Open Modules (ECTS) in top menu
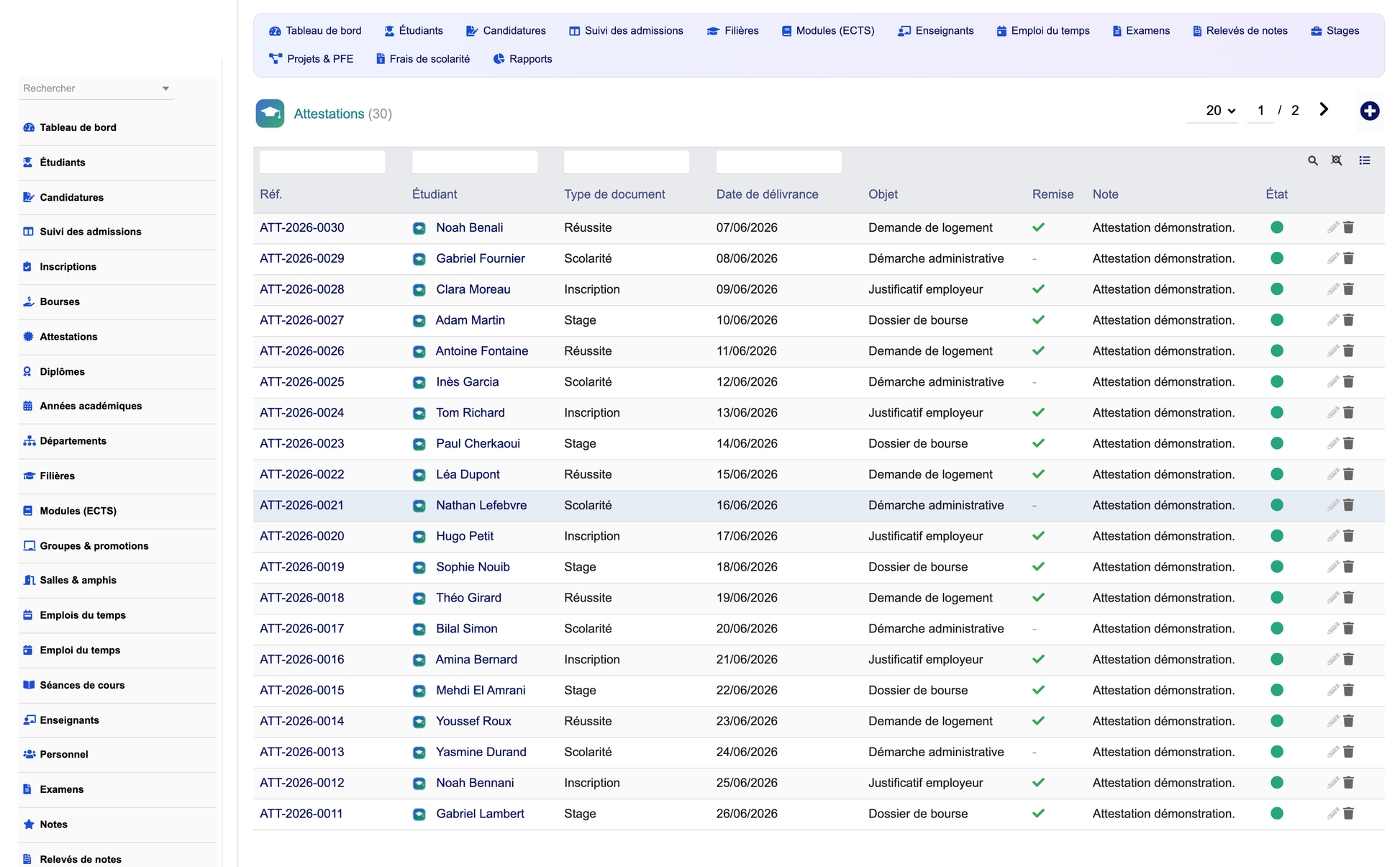This screenshot has height=867, width=1400. 828,31
